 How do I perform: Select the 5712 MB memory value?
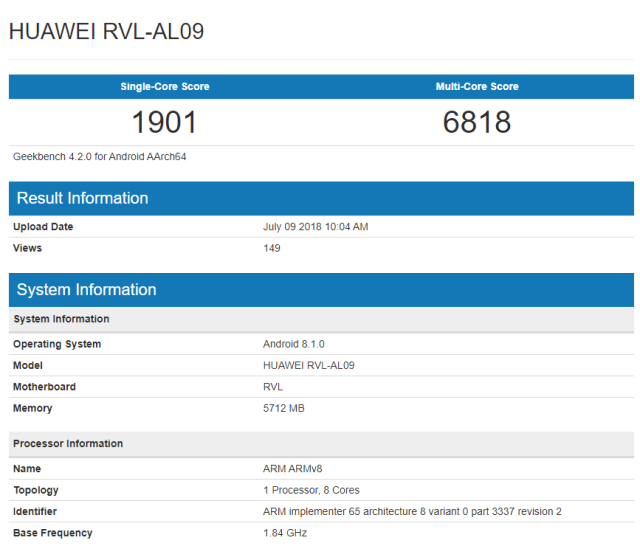284,408
